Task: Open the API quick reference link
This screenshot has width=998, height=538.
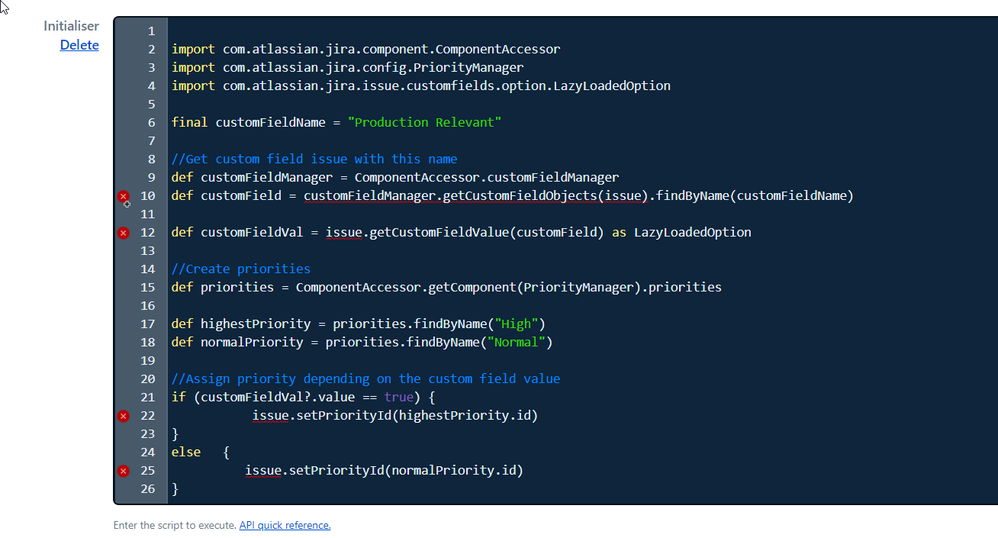Action: (285, 525)
